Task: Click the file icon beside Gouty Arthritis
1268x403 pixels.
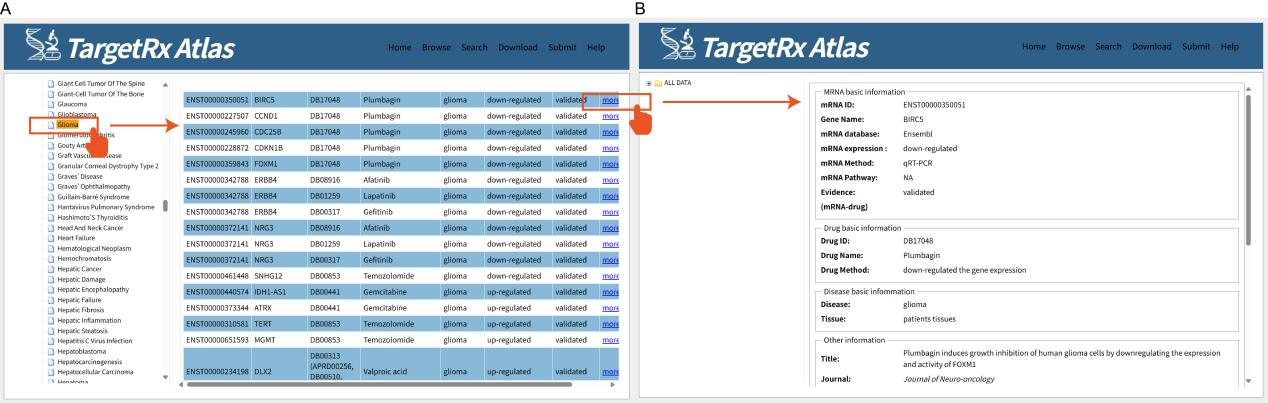Action: 53,145
